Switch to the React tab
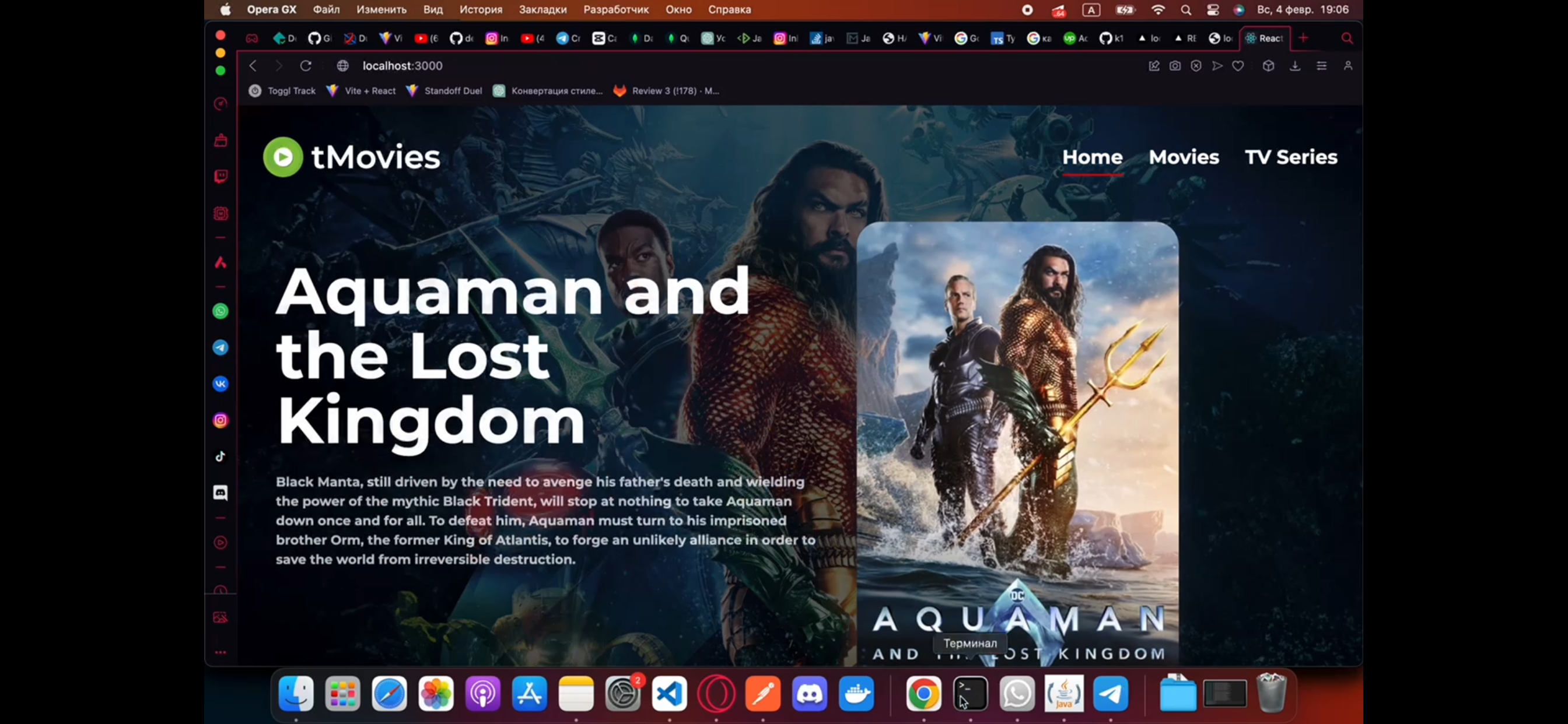This screenshot has width=1568, height=724. click(1265, 38)
